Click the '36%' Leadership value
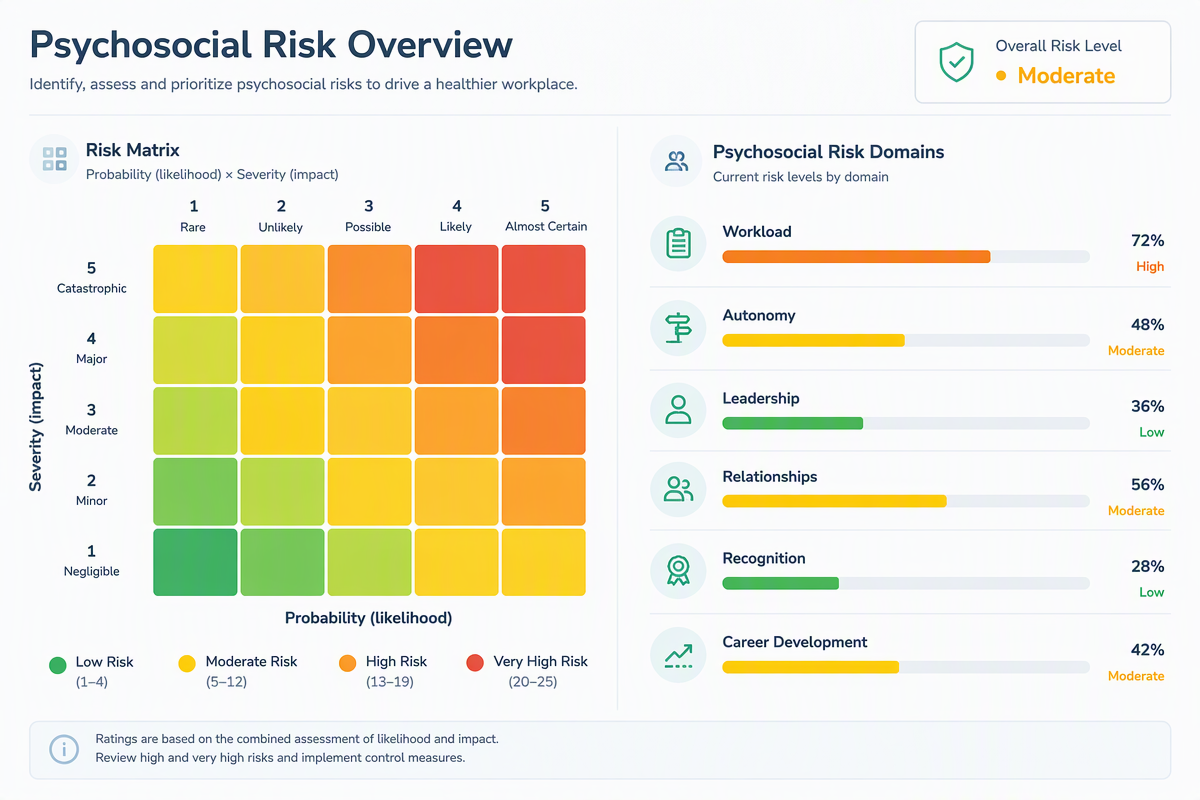The width and height of the screenshot is (1200, 800). tap(1148, 407)
